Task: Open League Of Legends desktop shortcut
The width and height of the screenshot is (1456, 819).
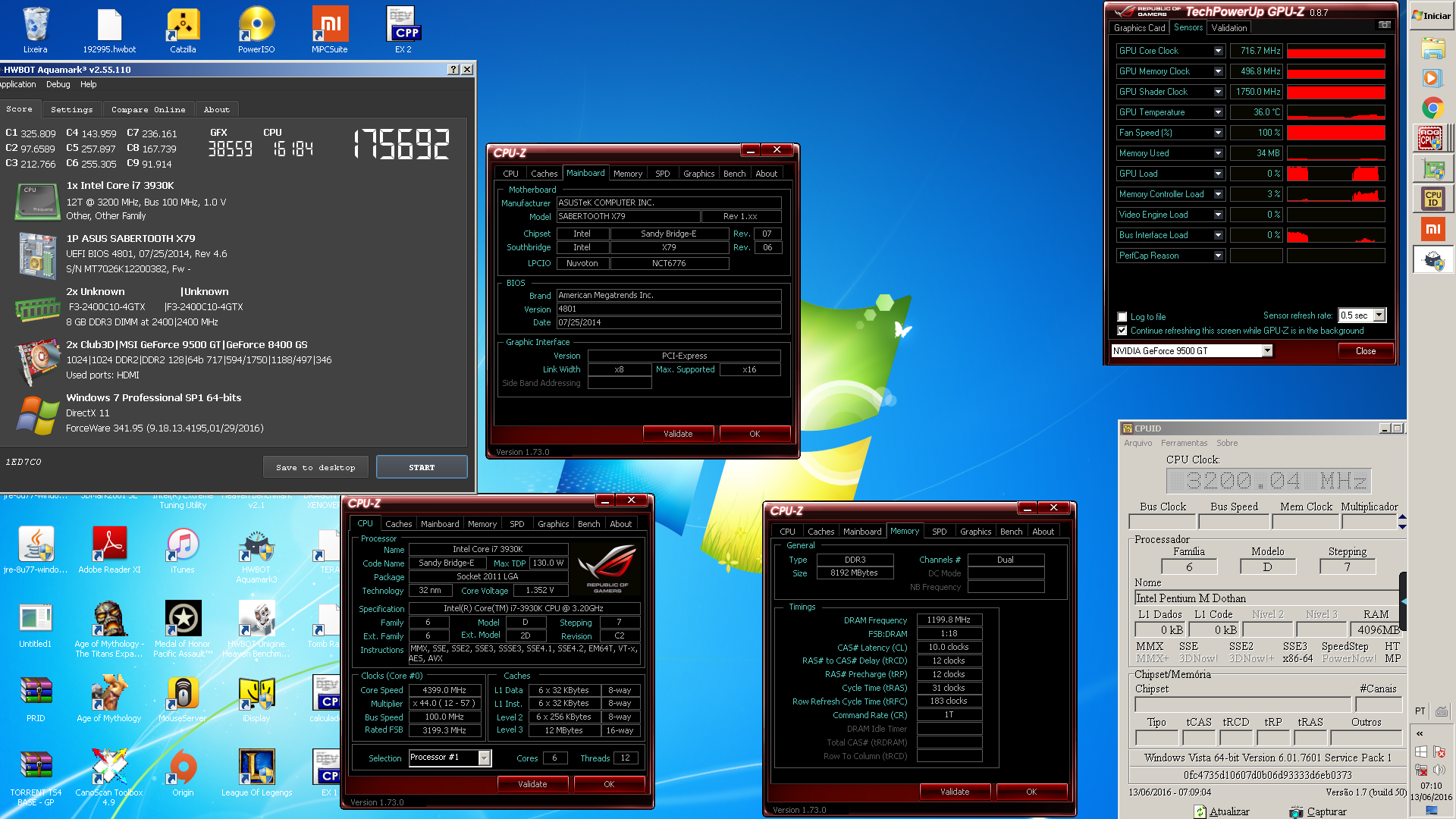Action: (256, 772)
